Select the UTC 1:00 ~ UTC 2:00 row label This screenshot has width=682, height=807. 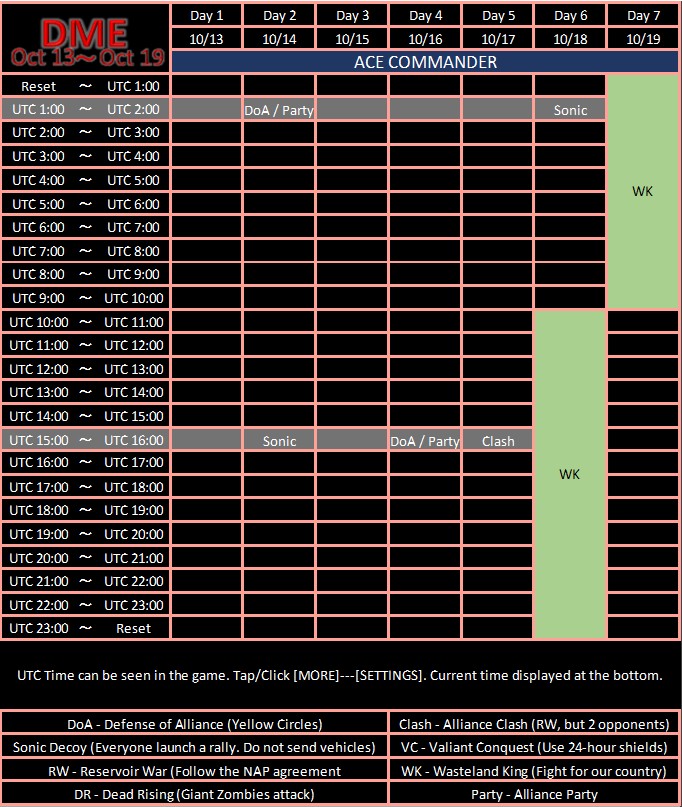click(85, 109)
